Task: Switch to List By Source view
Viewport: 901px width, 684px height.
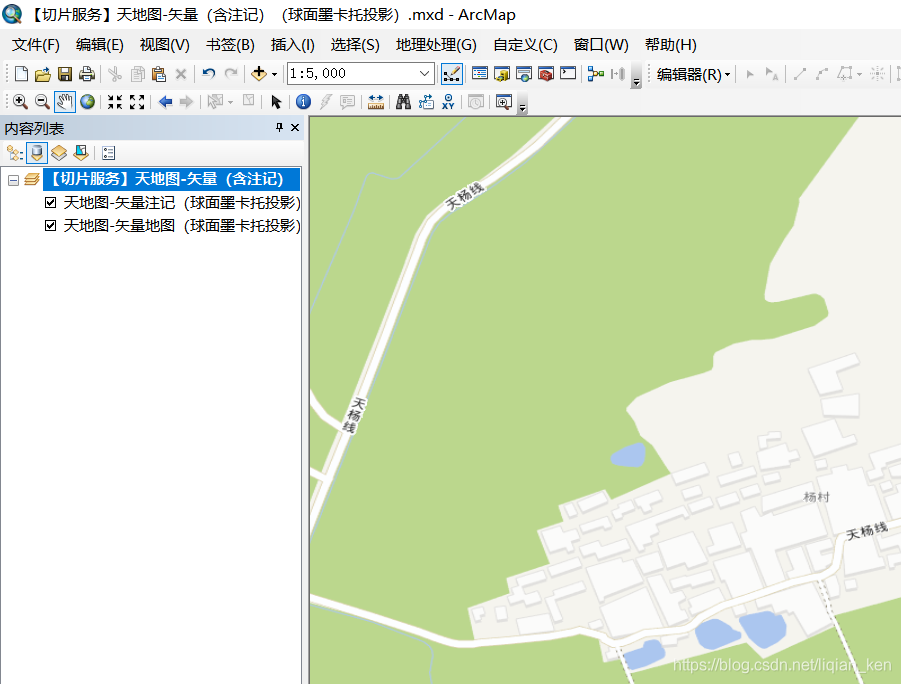Action: 37,153
